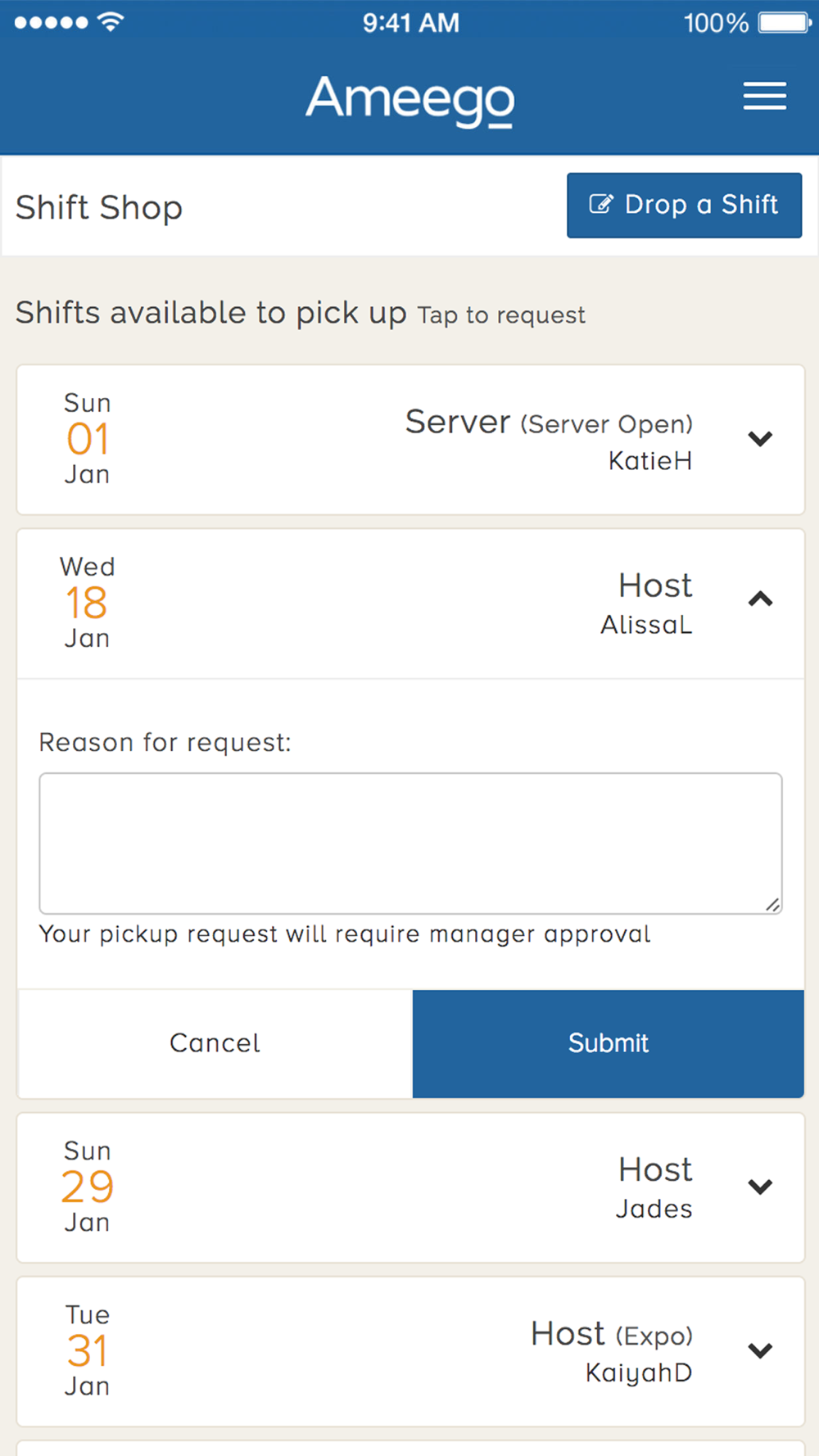The width and height of the screenshot is (819, 1456).
Task: Tap the 9:41 AM clock
Action: [411, 22]
